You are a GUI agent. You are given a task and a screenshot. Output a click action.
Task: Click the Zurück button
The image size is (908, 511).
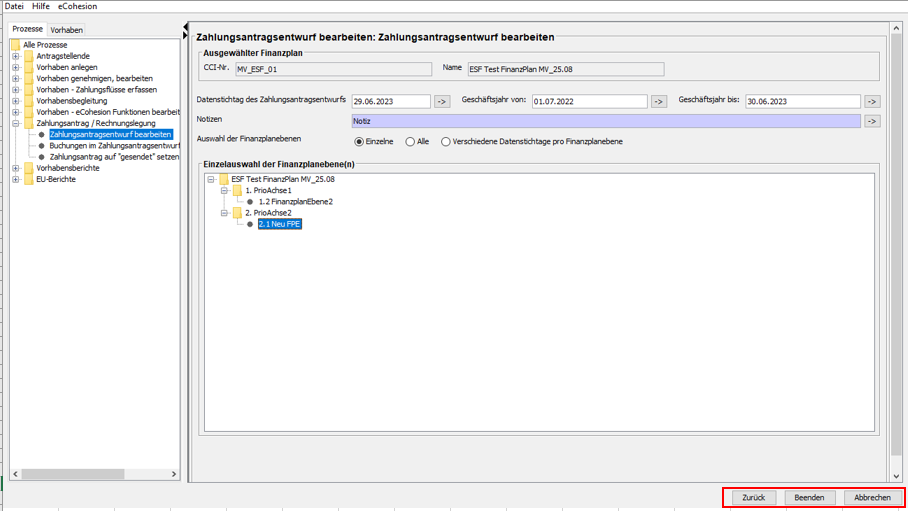pyautogui.click(x=754, y=497)
